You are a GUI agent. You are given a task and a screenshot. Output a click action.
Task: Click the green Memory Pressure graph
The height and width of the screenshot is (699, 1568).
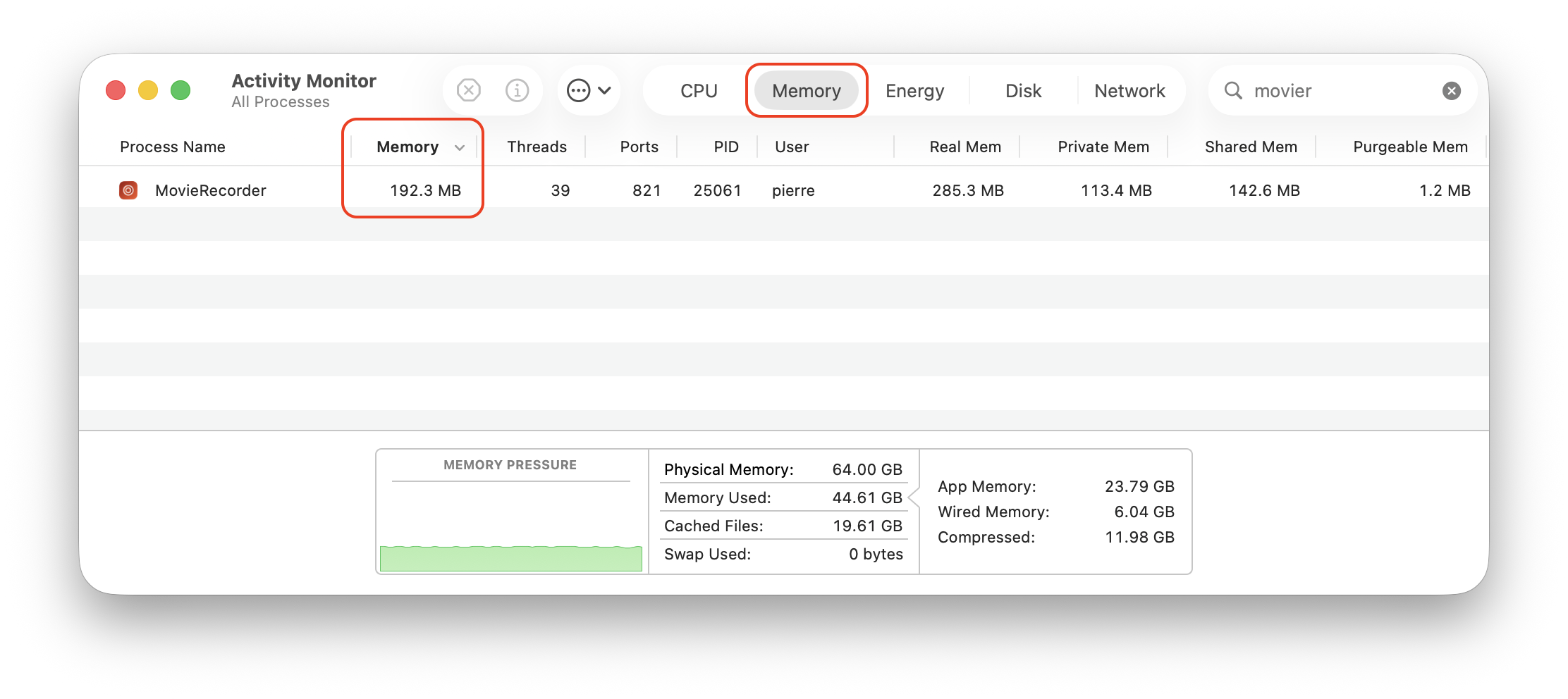tap(510, 557)
